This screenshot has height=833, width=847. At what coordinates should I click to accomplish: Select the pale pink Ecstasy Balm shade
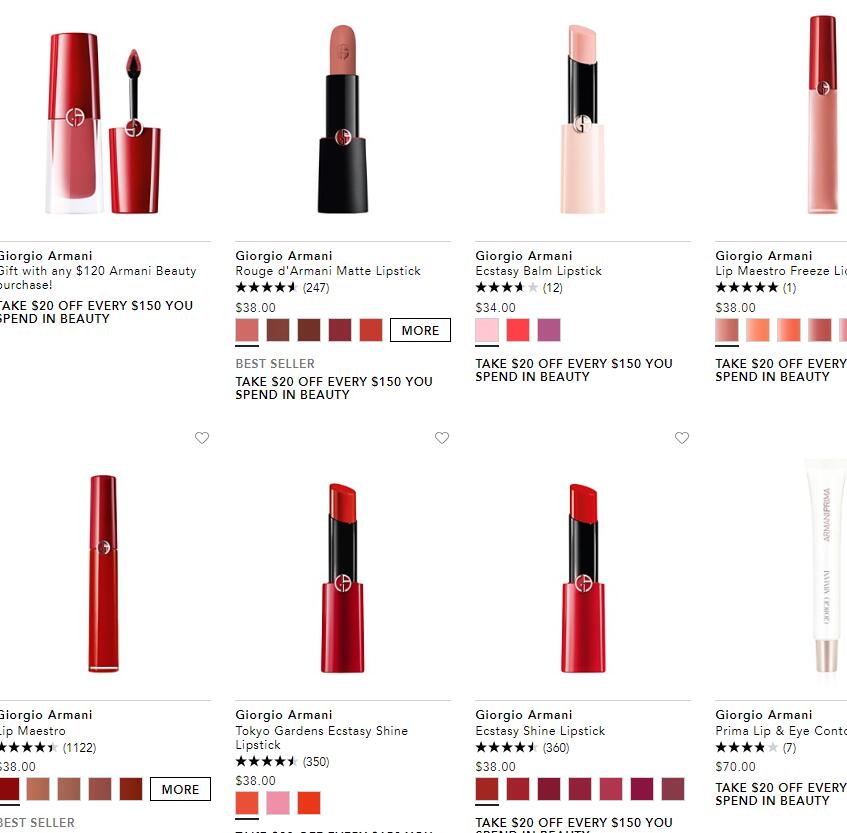(487, 330)
